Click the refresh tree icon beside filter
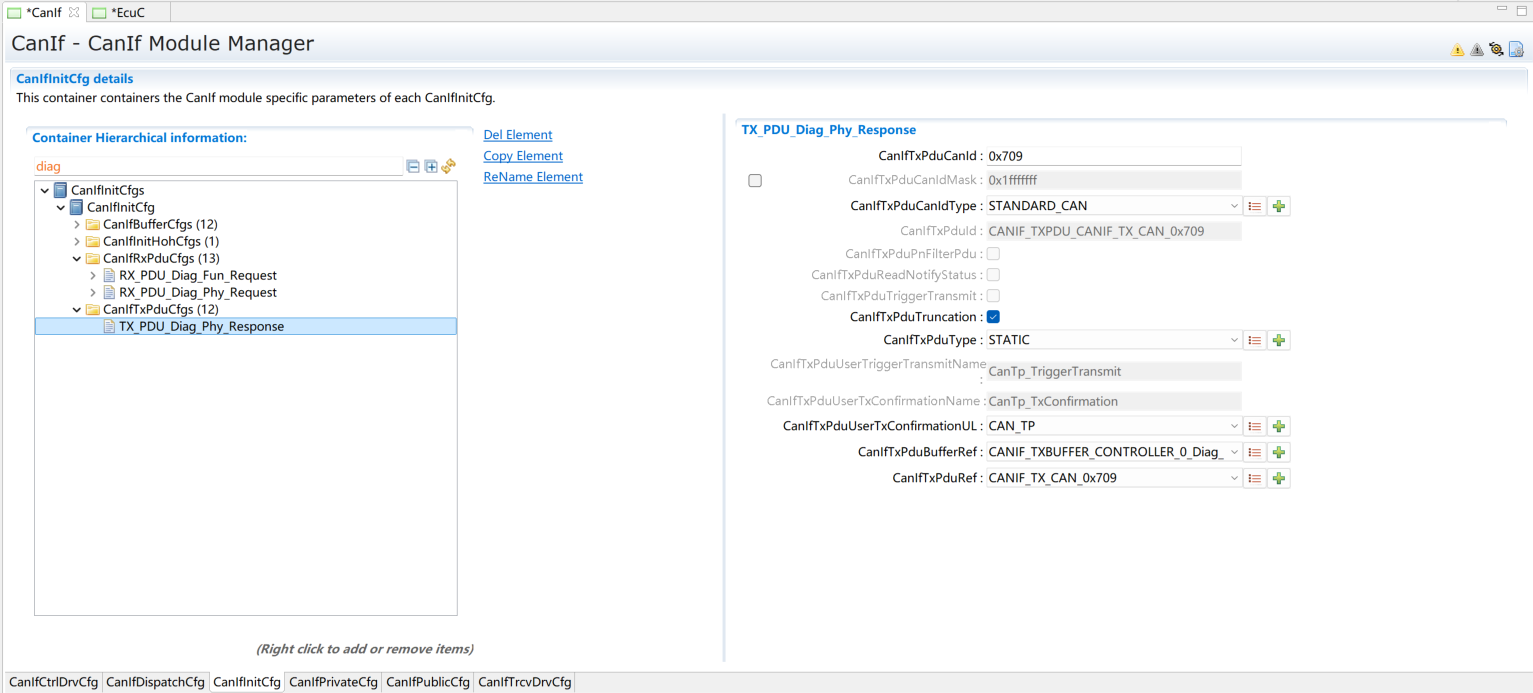The height and width of the screenshot is (693, 1533). point(449,166)
